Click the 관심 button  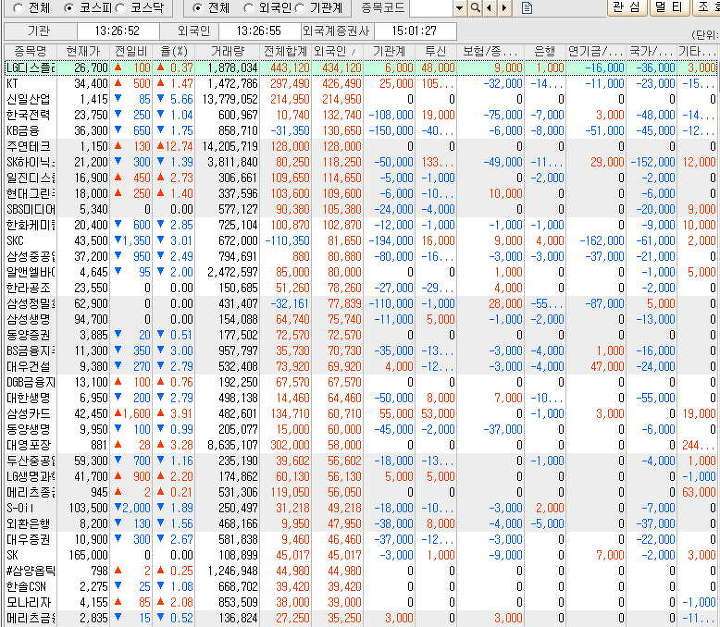[627, 7]
